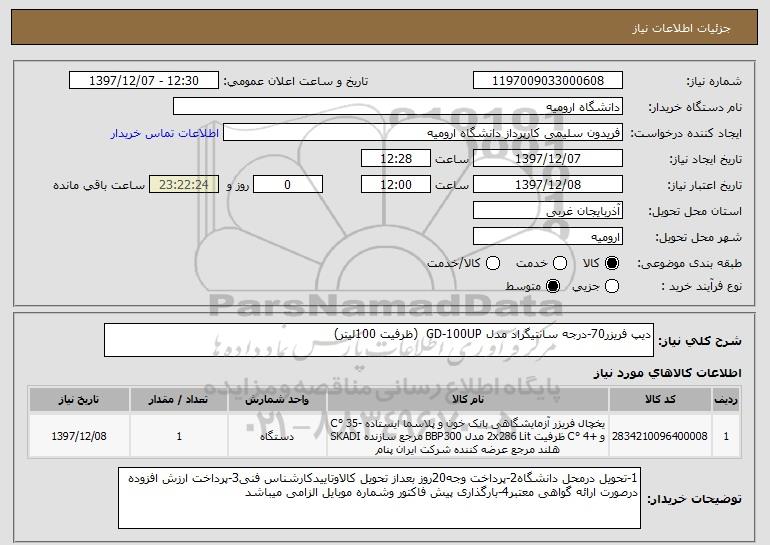Click the province field آذربایجان غربی
Viewport: 770px width, 545px height.
point(548,211)
